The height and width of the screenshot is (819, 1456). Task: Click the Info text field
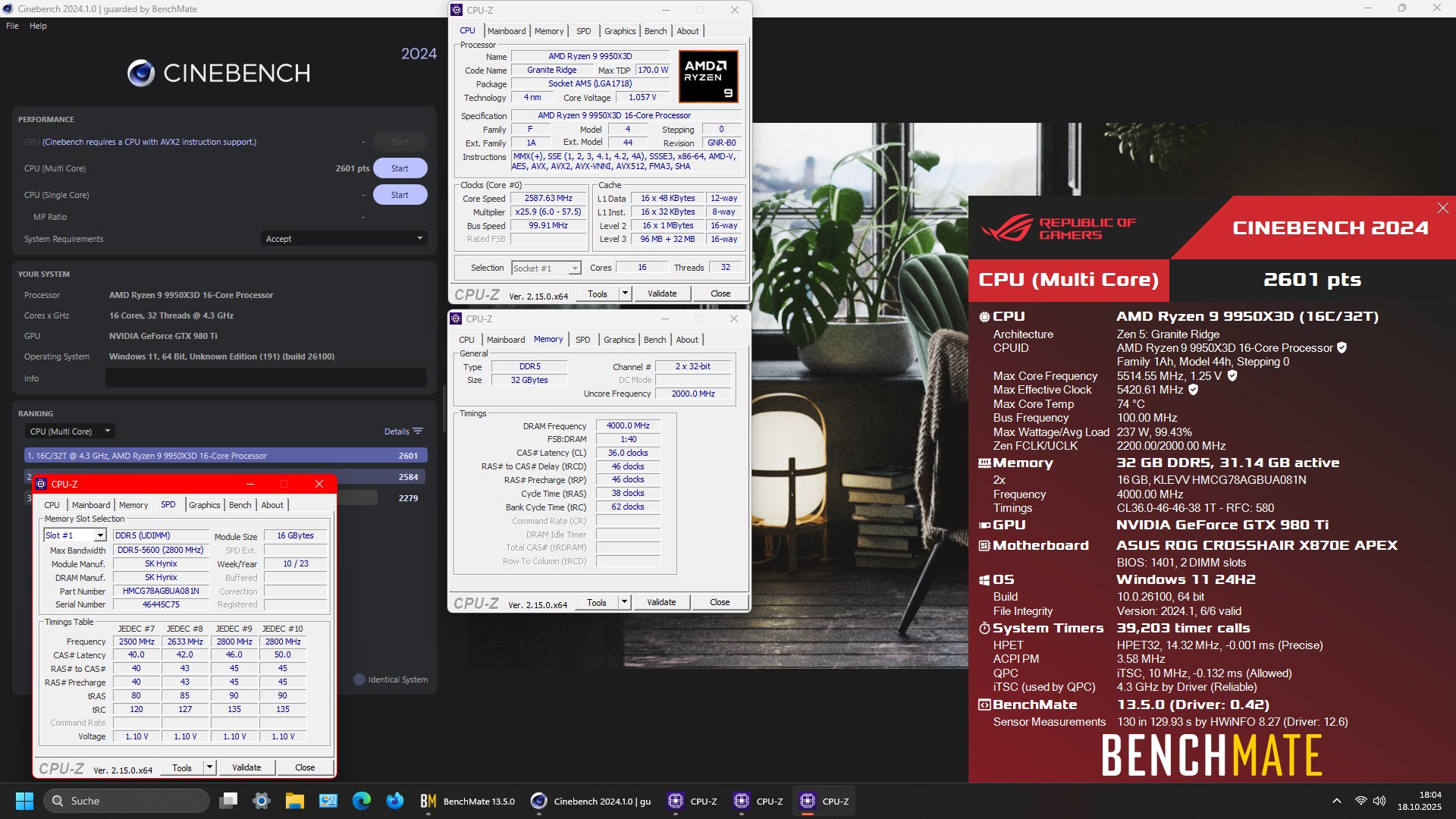point(265,378)
